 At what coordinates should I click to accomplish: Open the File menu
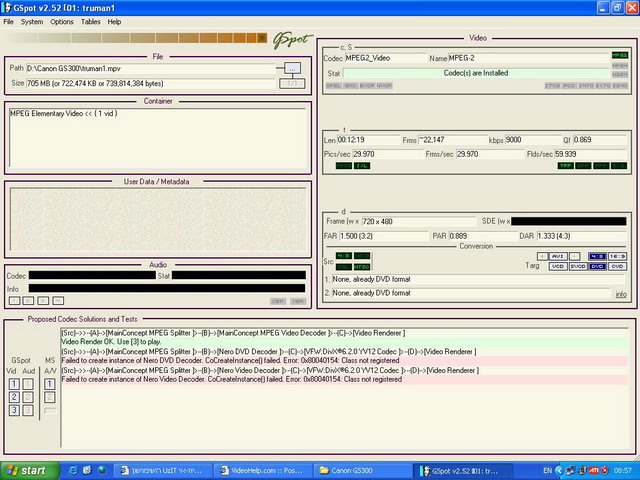[x=8, y=22]
